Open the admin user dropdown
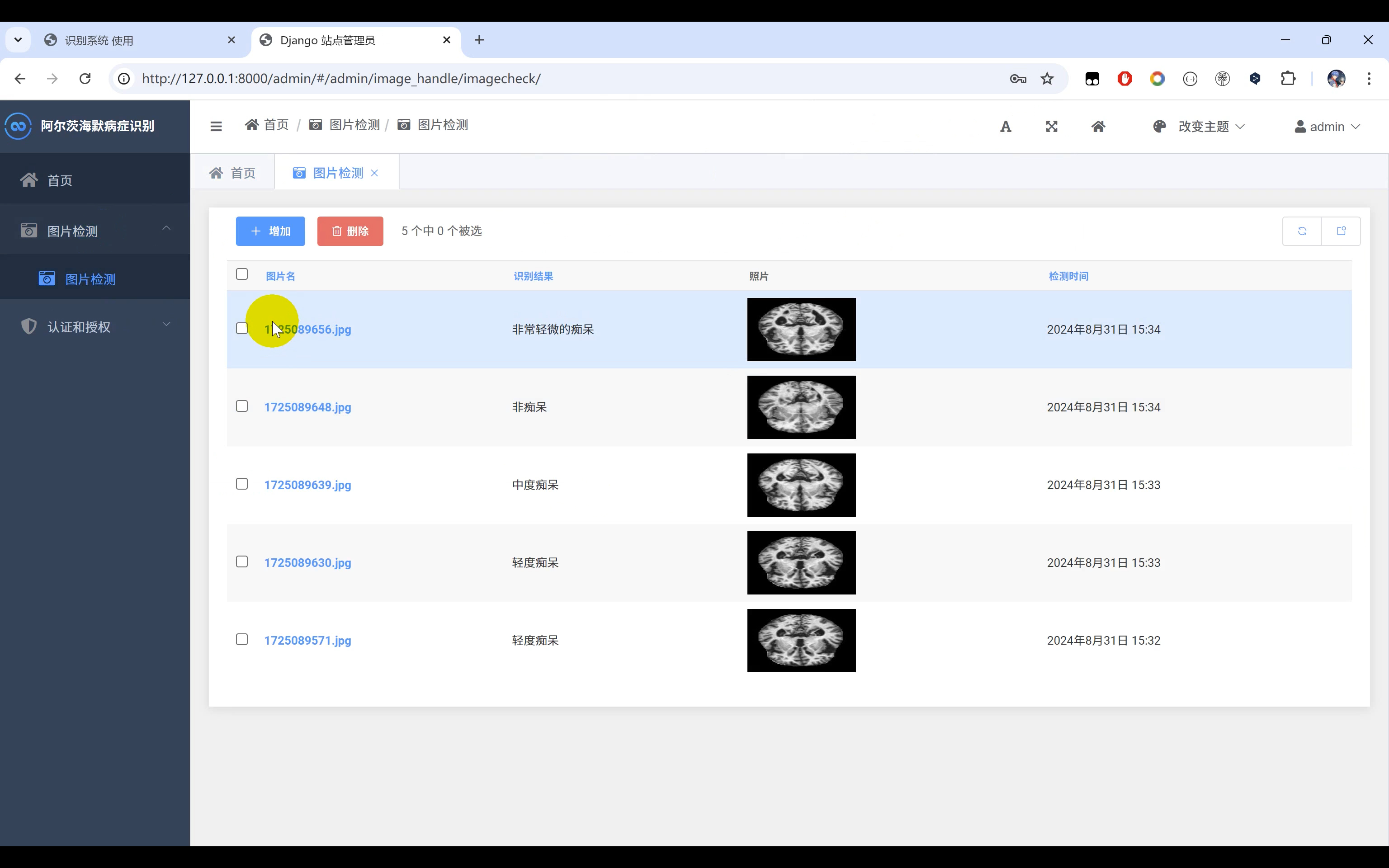 1327,127
